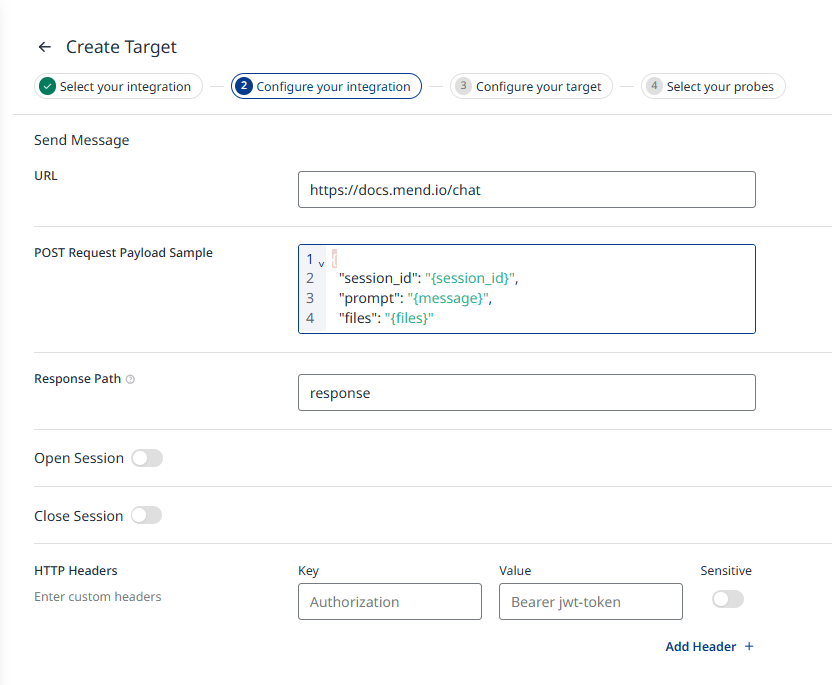Click the green checkmark step icon
Screen dimensions: 832x685
pos(47,87)
